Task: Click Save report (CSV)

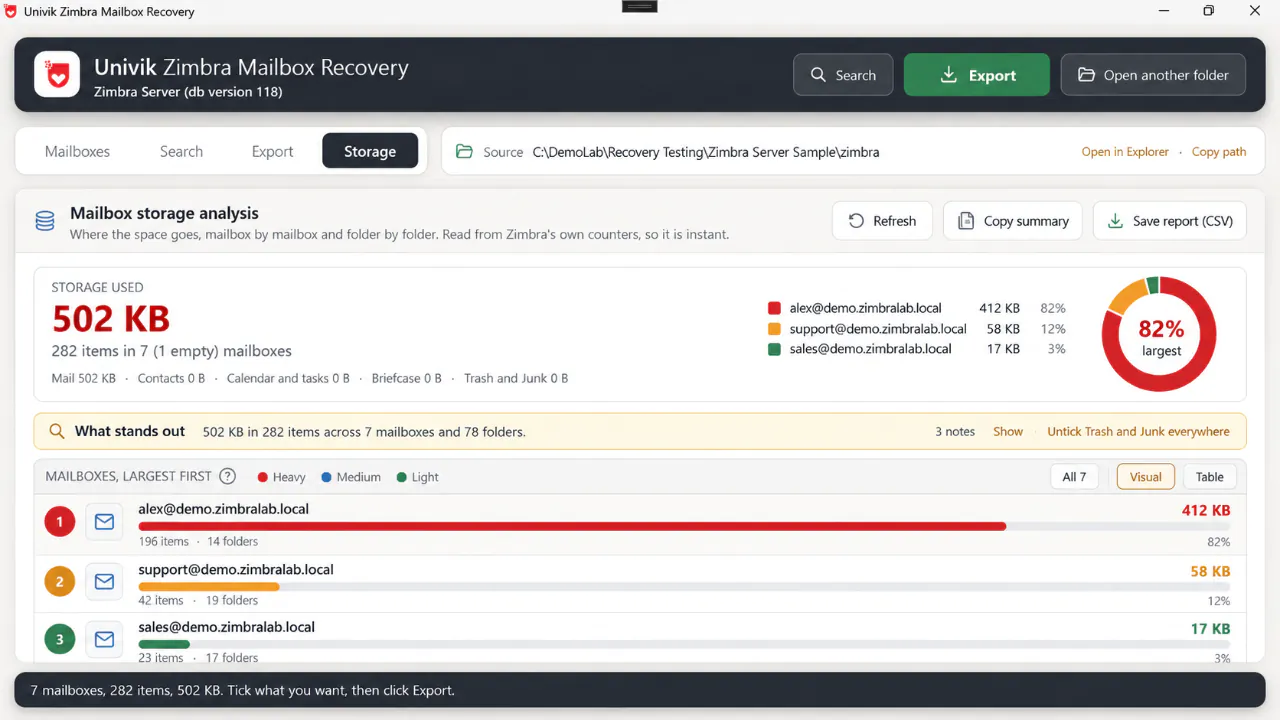Action: (1170, 221)
